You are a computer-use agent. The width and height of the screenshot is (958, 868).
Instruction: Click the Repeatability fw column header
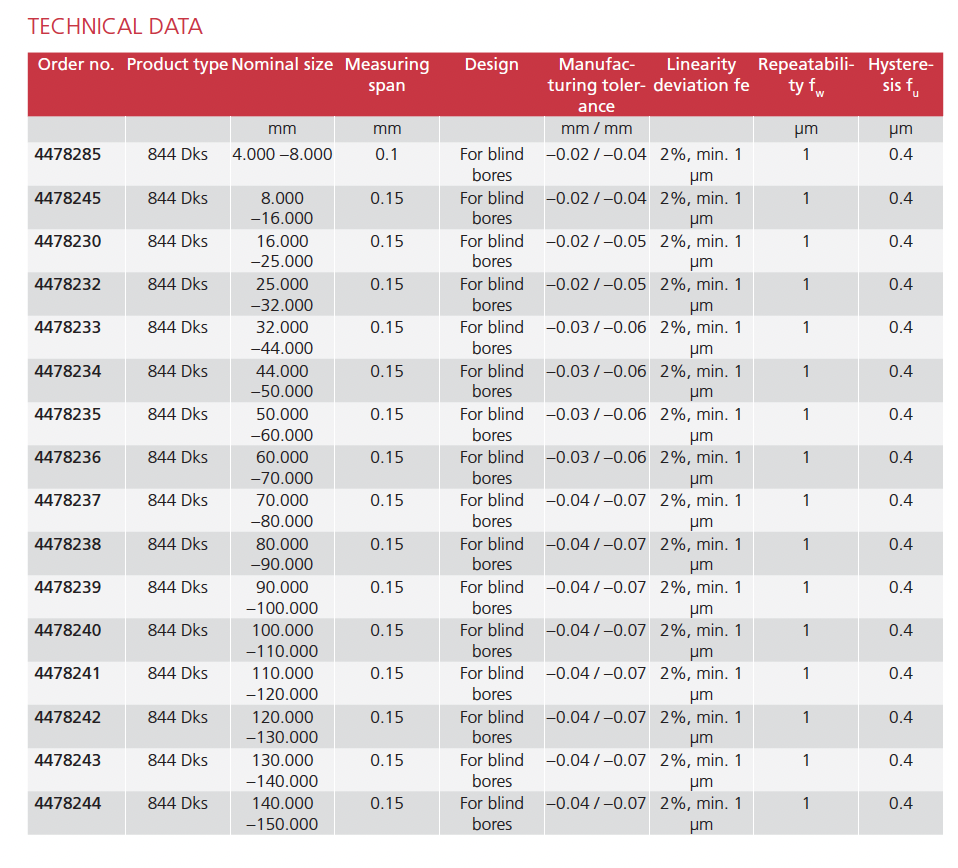806,75
